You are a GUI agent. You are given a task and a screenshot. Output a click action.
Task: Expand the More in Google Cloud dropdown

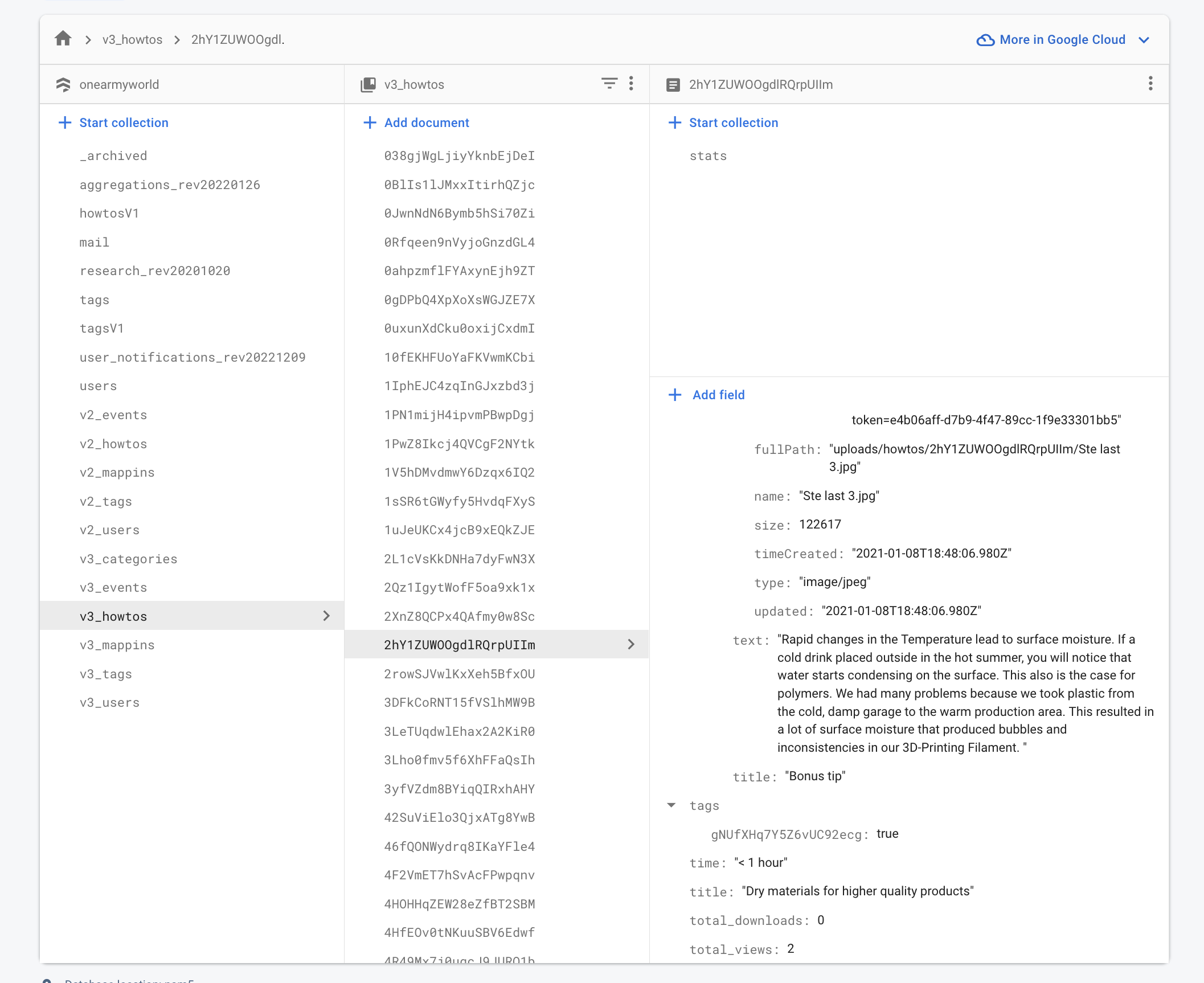[1144, 40]
